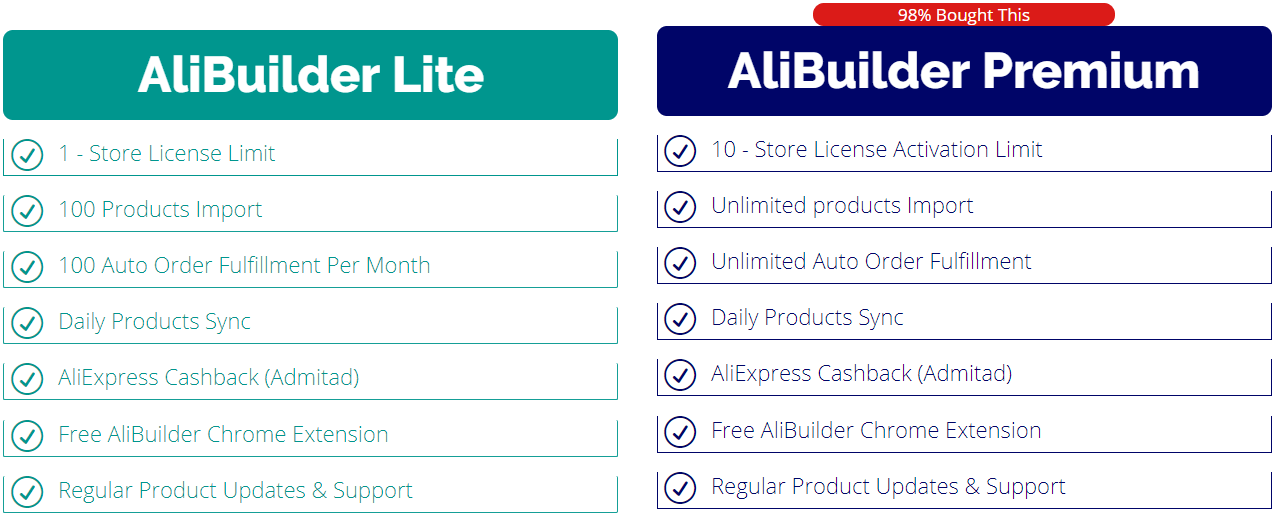Image resolution: width=1275 pixels, height=516 pixels.
Task: Click checkmark beside Unlimited products Import
Action: point(680,207)
